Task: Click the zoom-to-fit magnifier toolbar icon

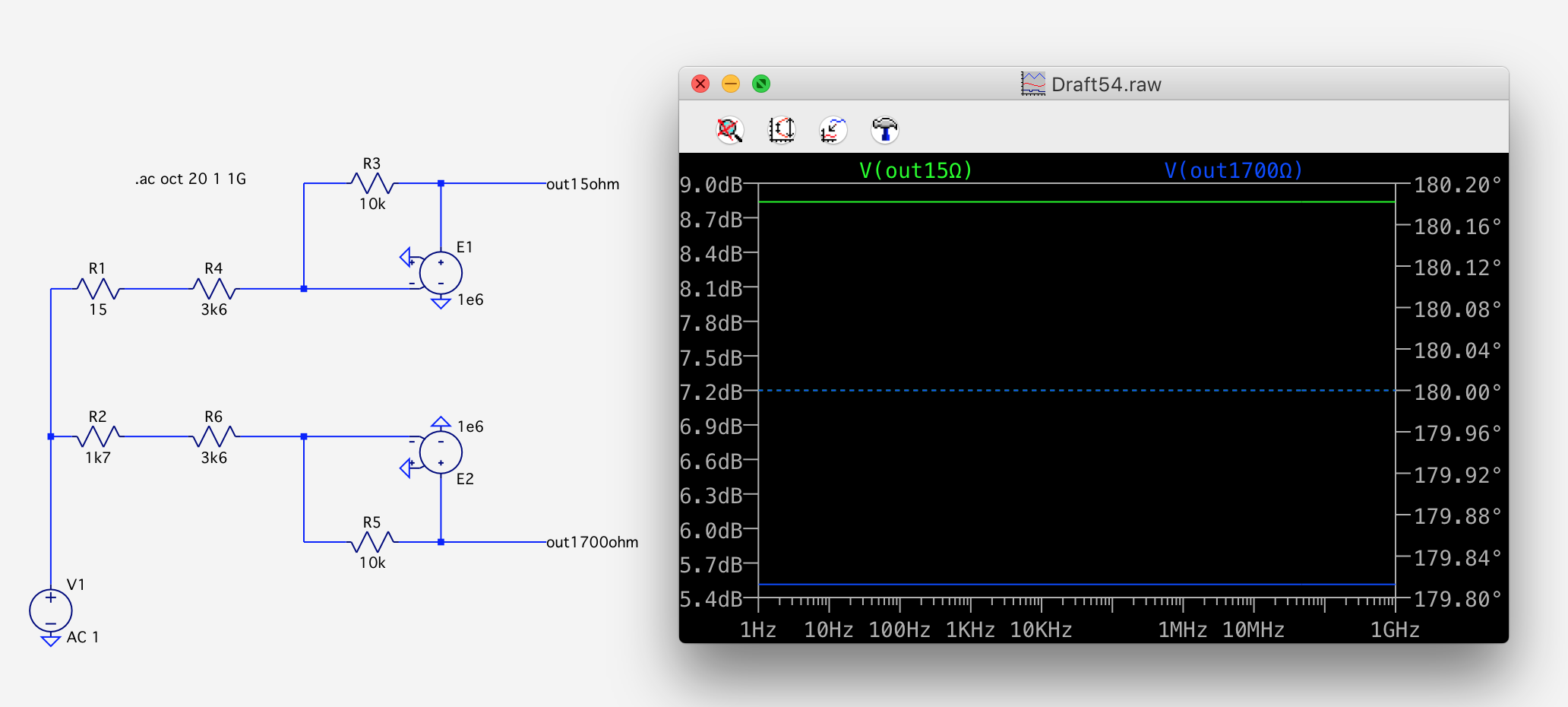Action: (729, 130)
